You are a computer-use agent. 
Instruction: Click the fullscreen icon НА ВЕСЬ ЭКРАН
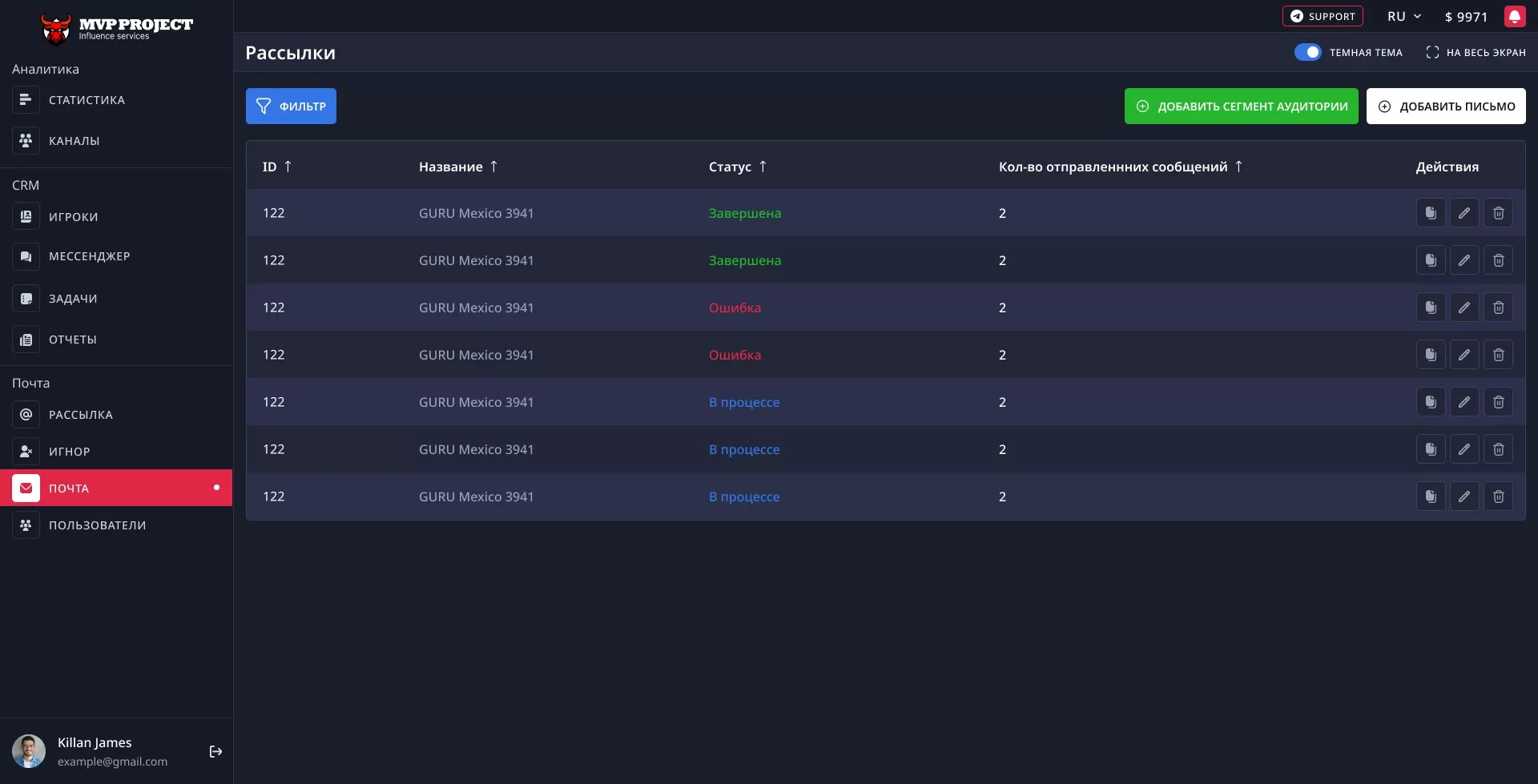pyautogui.click(x=1432, y=53)
